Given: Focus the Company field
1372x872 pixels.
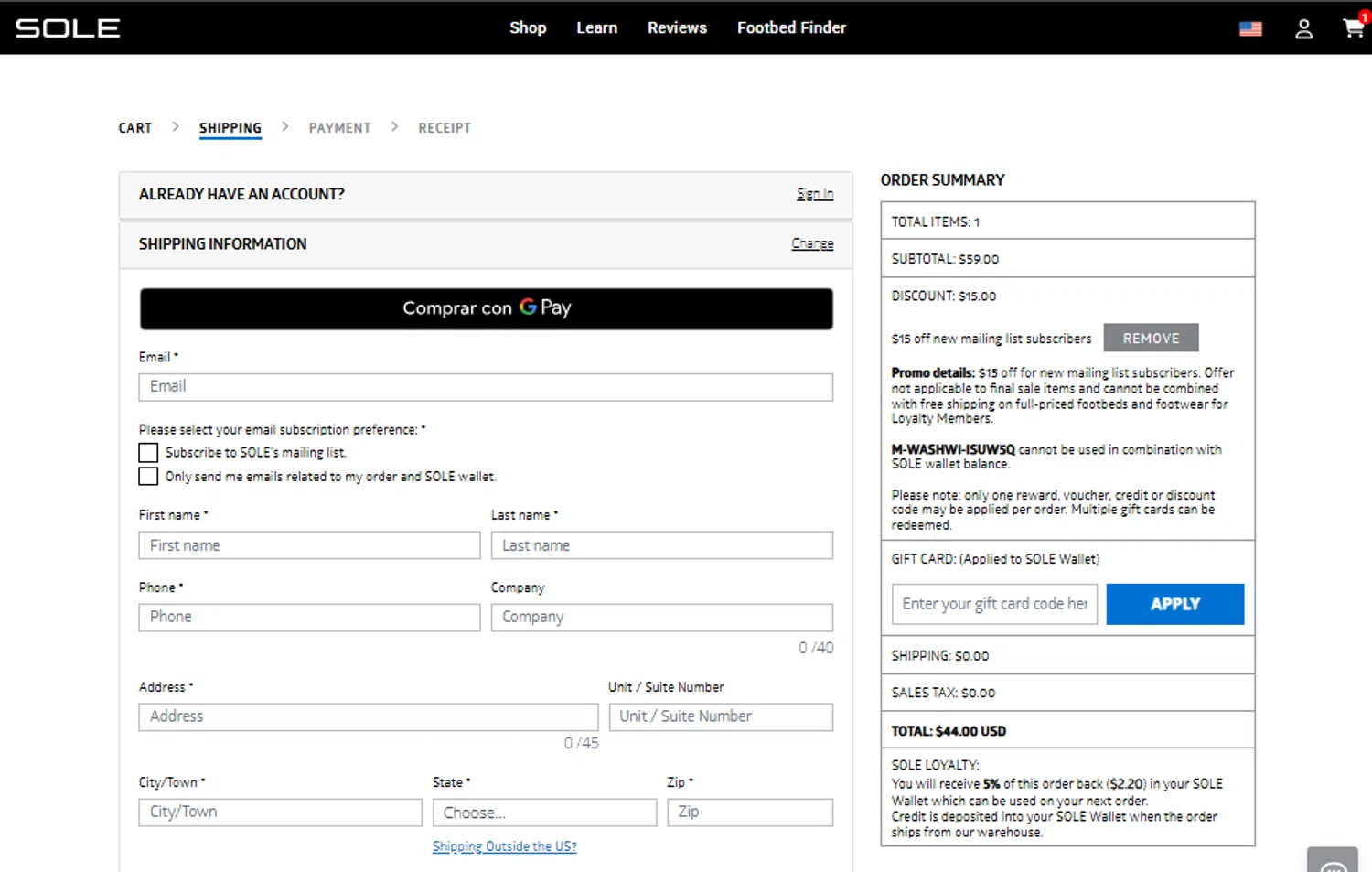Looking at the screenshot, I should tap(662, 618).
